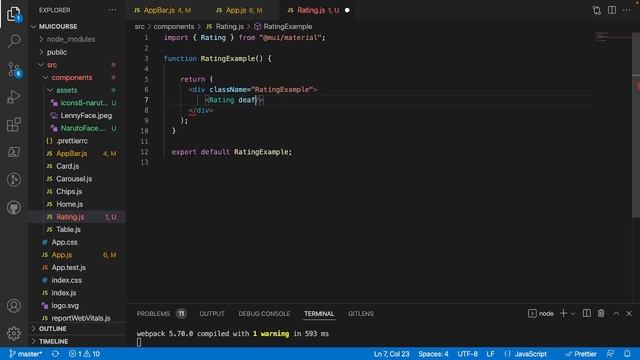The image size is (640, 360).
Task: Click the master branch indicator in status bar
Action: 26,354
